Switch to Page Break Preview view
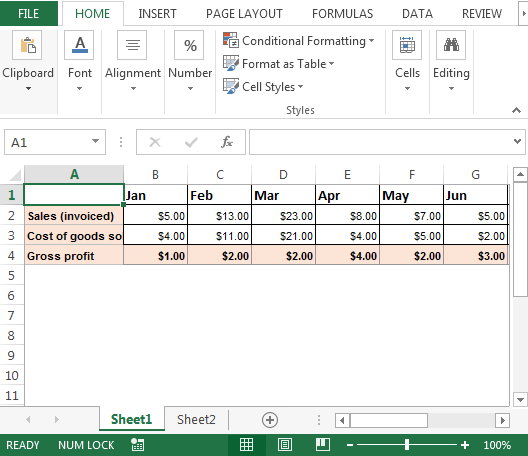Image resolution: width=528 pixels, height=456 pixels. tap(322, 445)
